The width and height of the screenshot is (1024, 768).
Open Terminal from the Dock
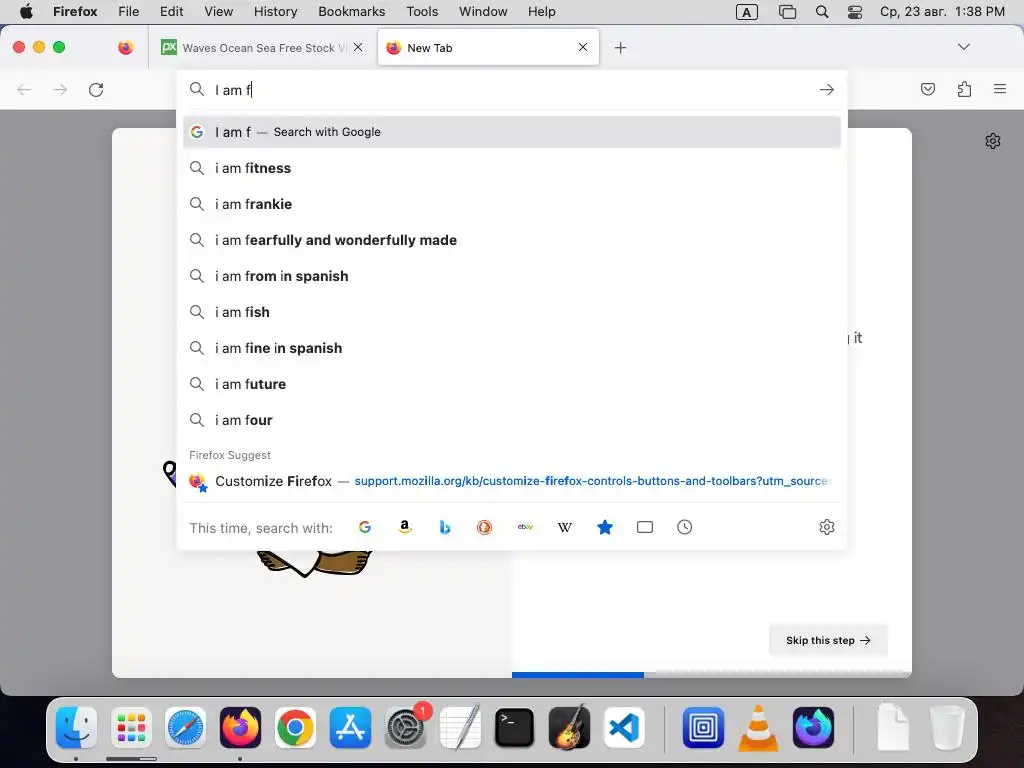tap(515, 728)
